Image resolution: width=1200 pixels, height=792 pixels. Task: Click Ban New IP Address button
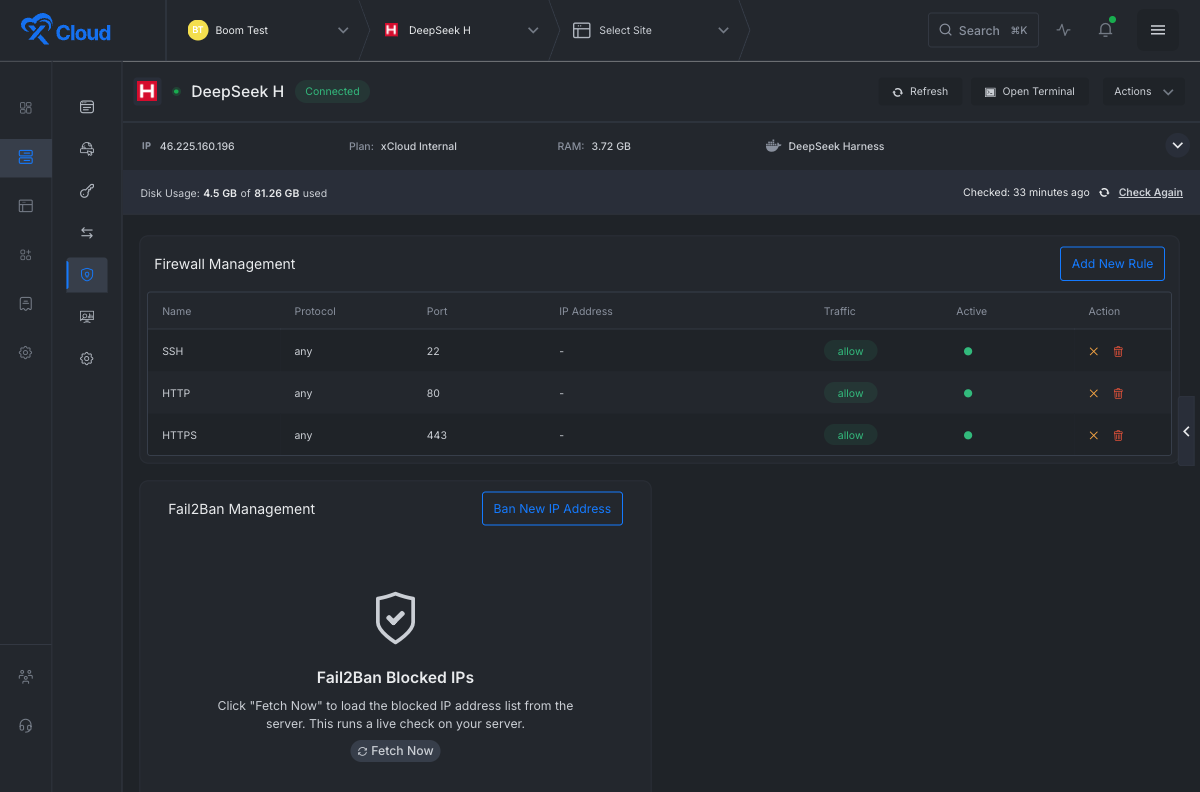552,508
